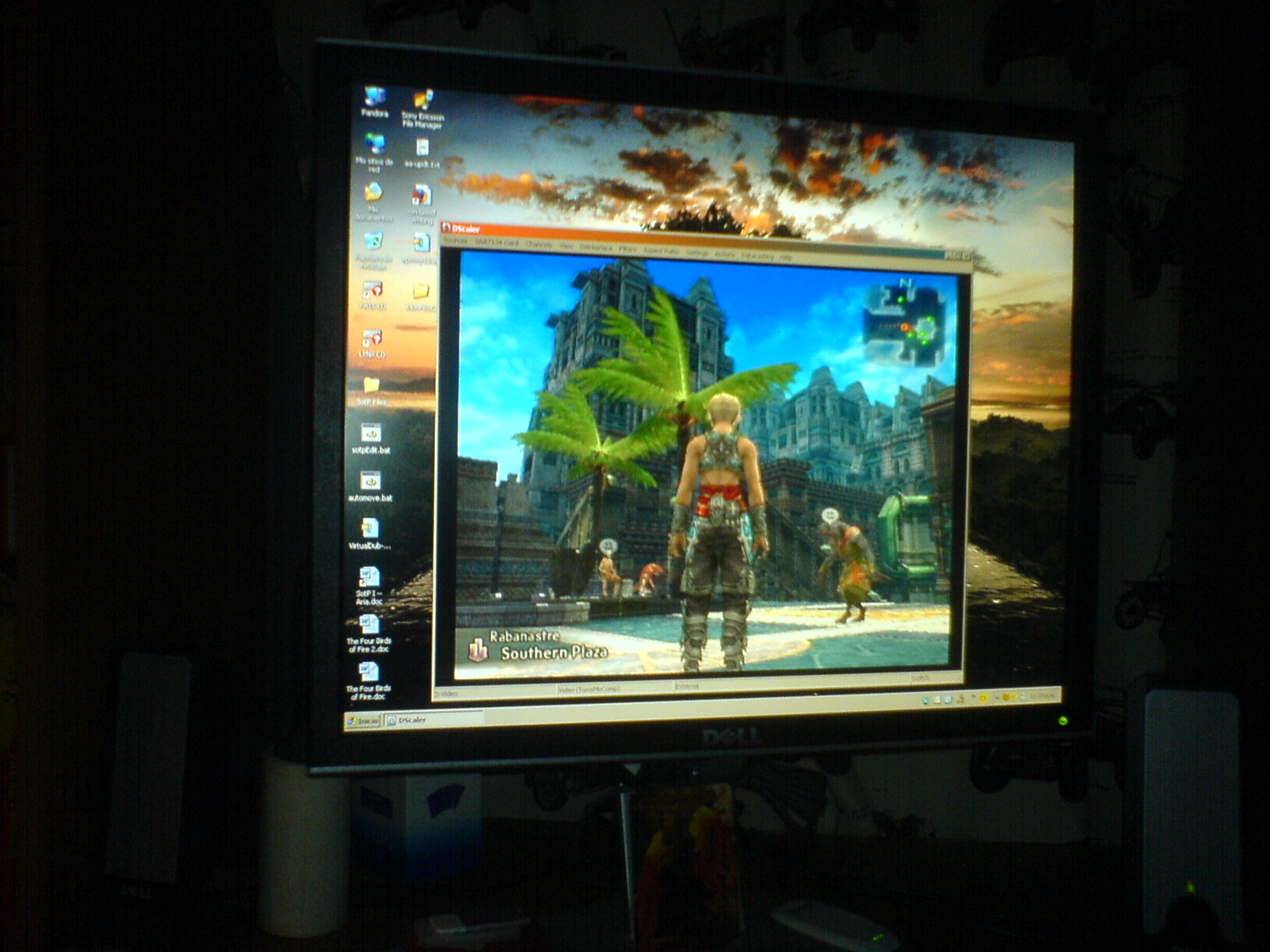This screenshot has height=952, width=1270.
Task: Open the Sources menu in DScaler
Action: [x=455, y=242]
